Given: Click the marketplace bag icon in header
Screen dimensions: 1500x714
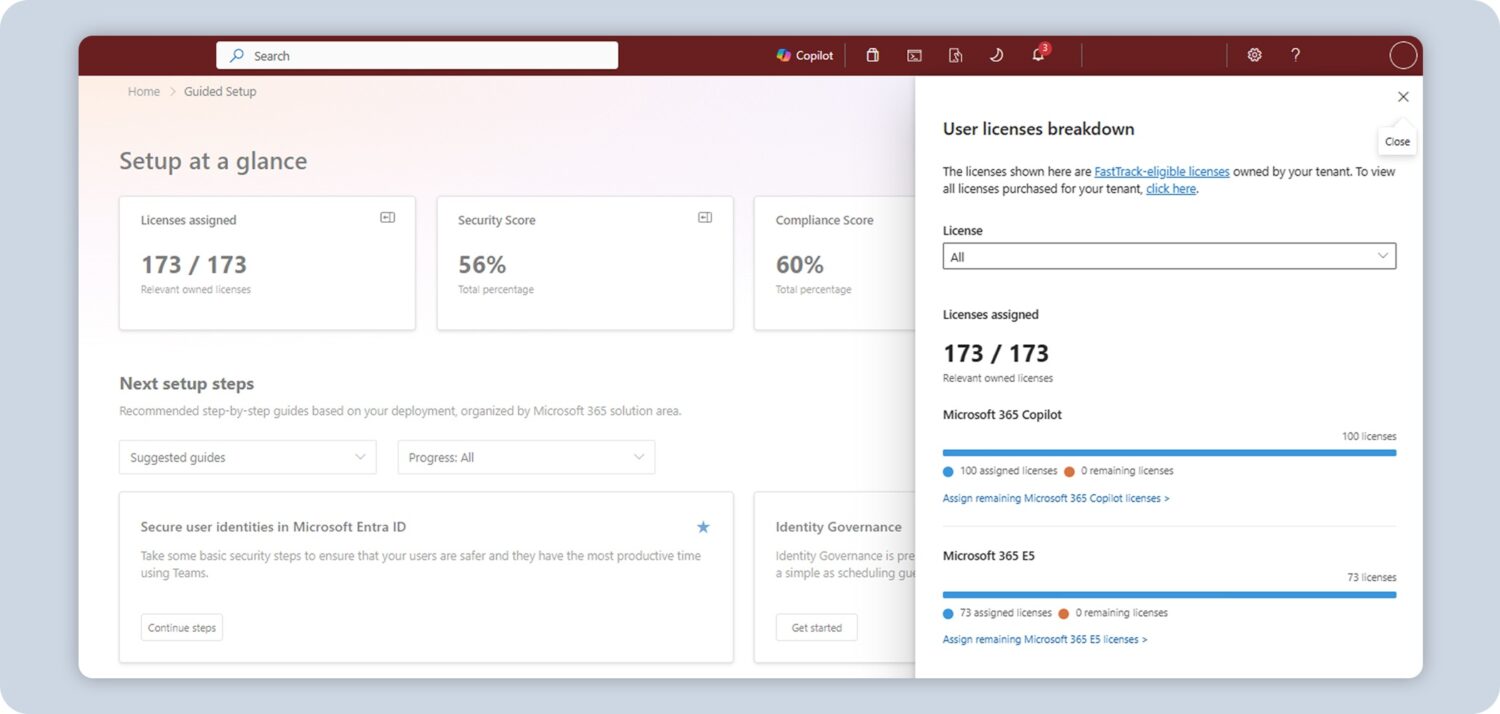Looking at the screenshot, I should pos(872,56).
